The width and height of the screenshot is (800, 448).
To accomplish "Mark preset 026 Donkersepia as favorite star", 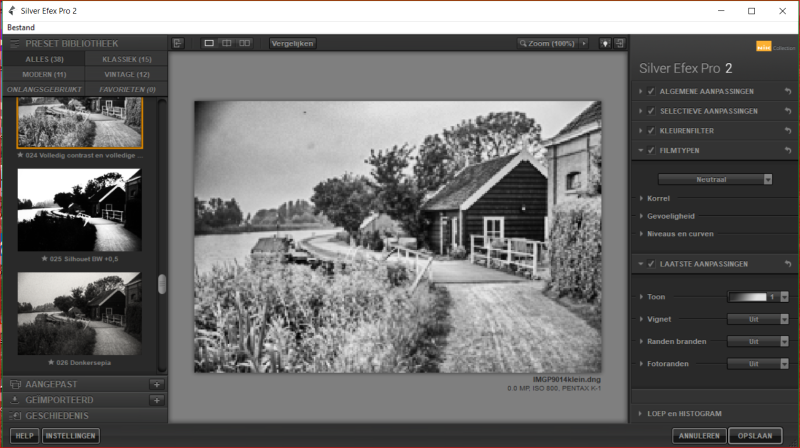I will (x=51, y=362).
